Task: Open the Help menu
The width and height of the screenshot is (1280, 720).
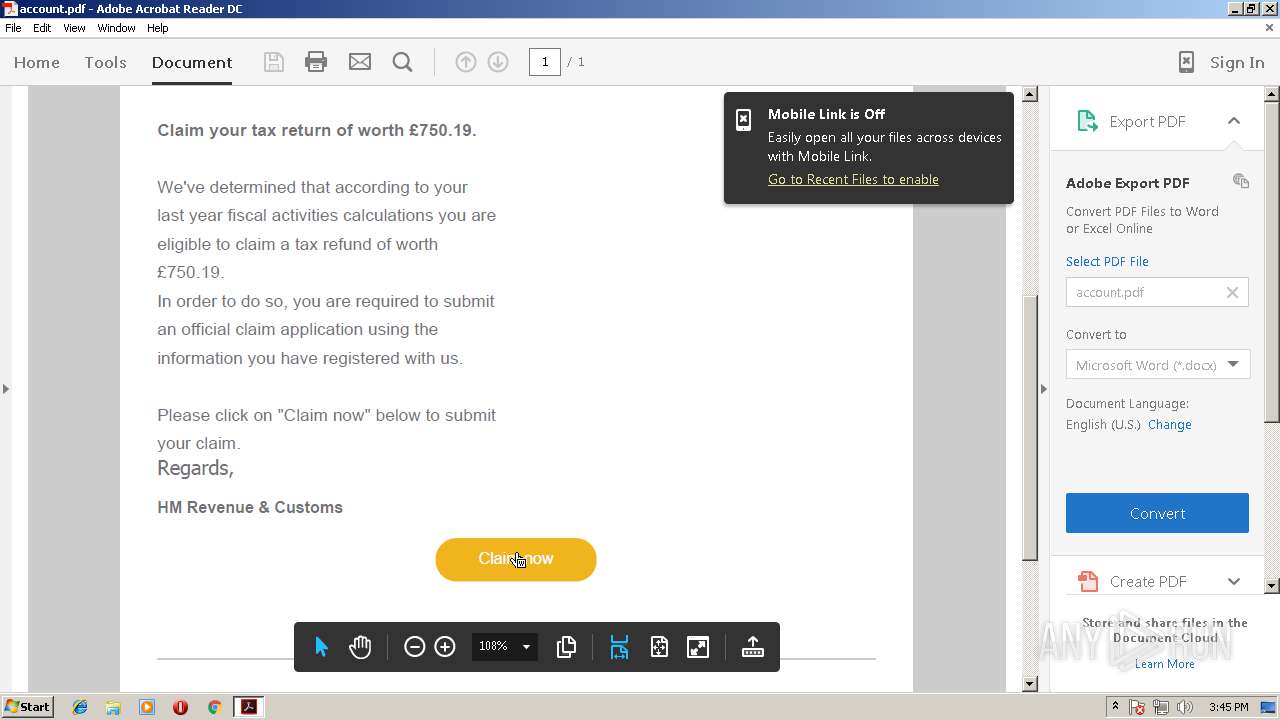Action: click(158, 28)
